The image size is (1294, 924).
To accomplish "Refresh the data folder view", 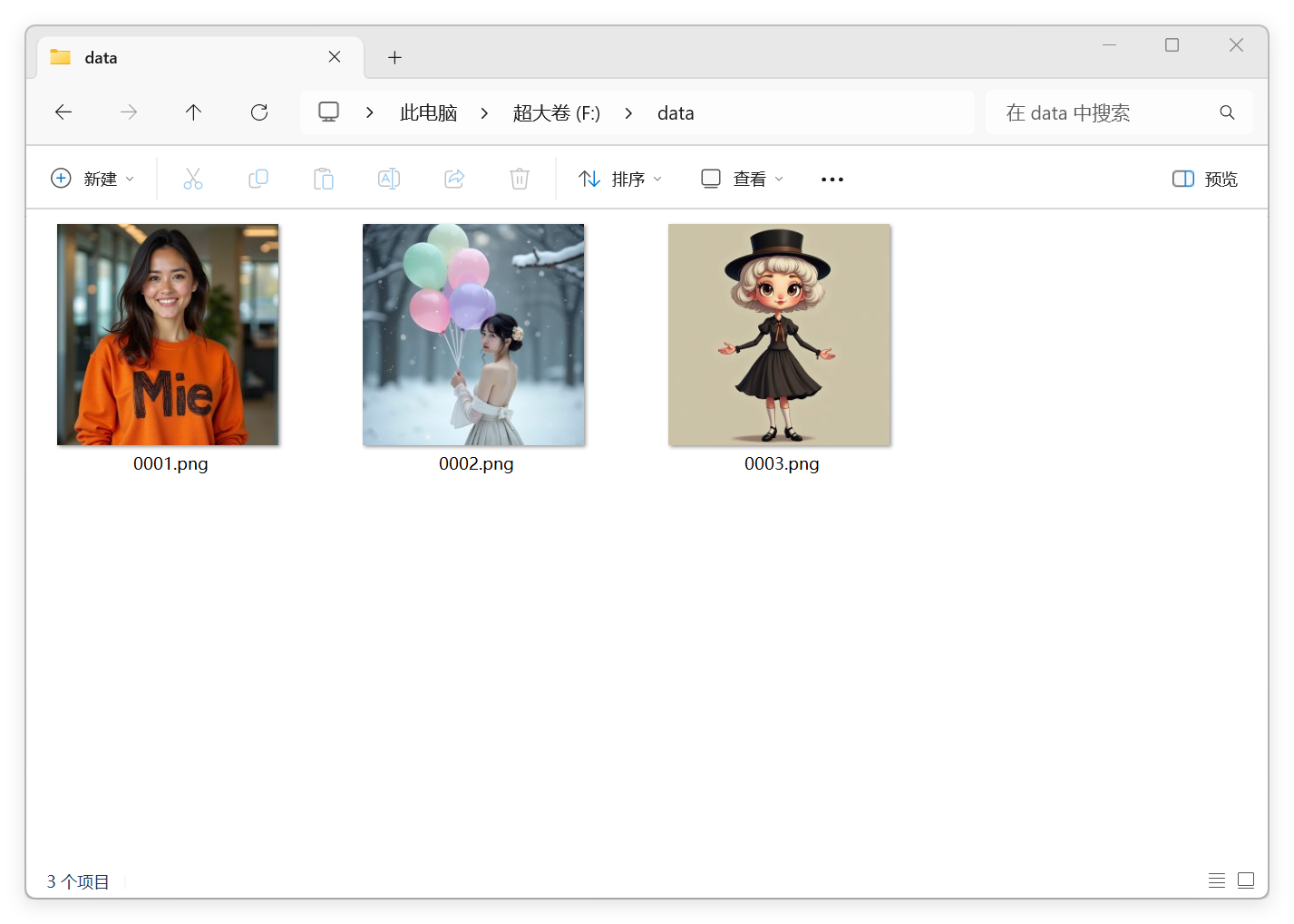I will (x=259, y=112).
